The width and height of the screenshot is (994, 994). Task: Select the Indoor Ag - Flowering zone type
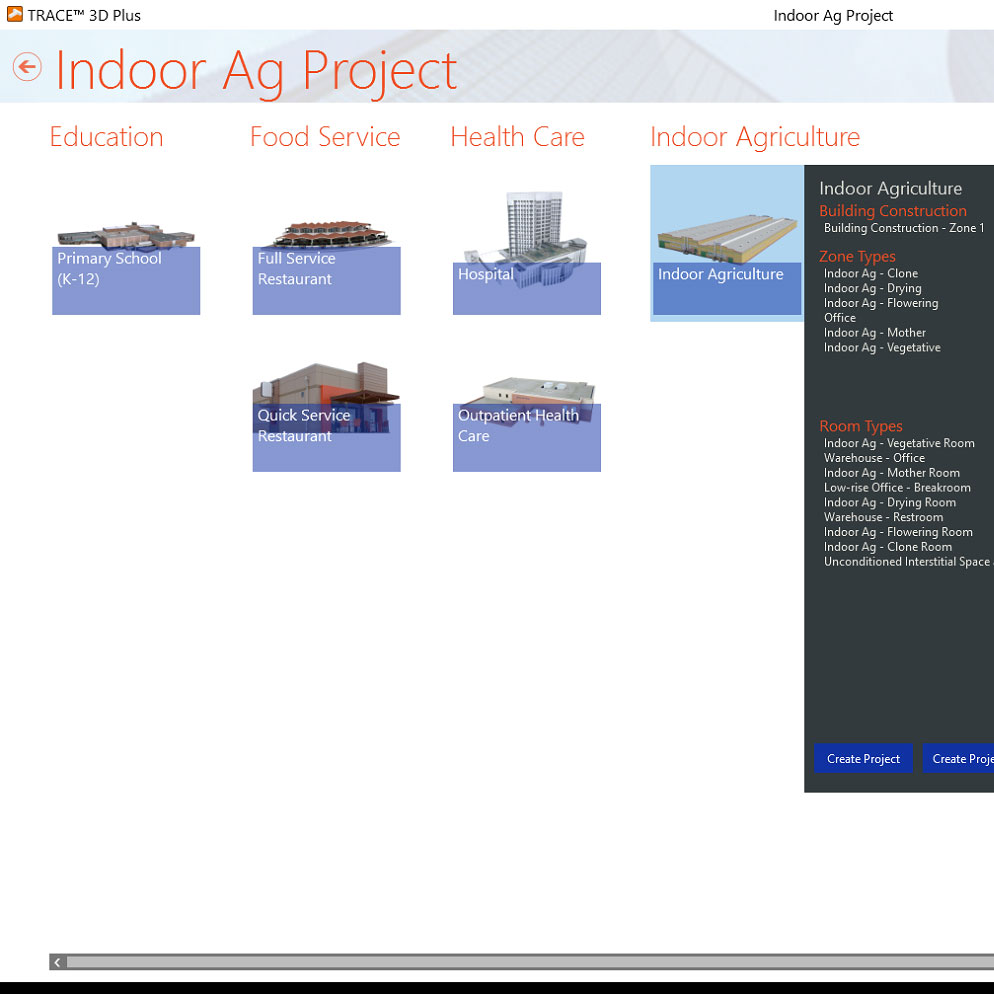880,302
